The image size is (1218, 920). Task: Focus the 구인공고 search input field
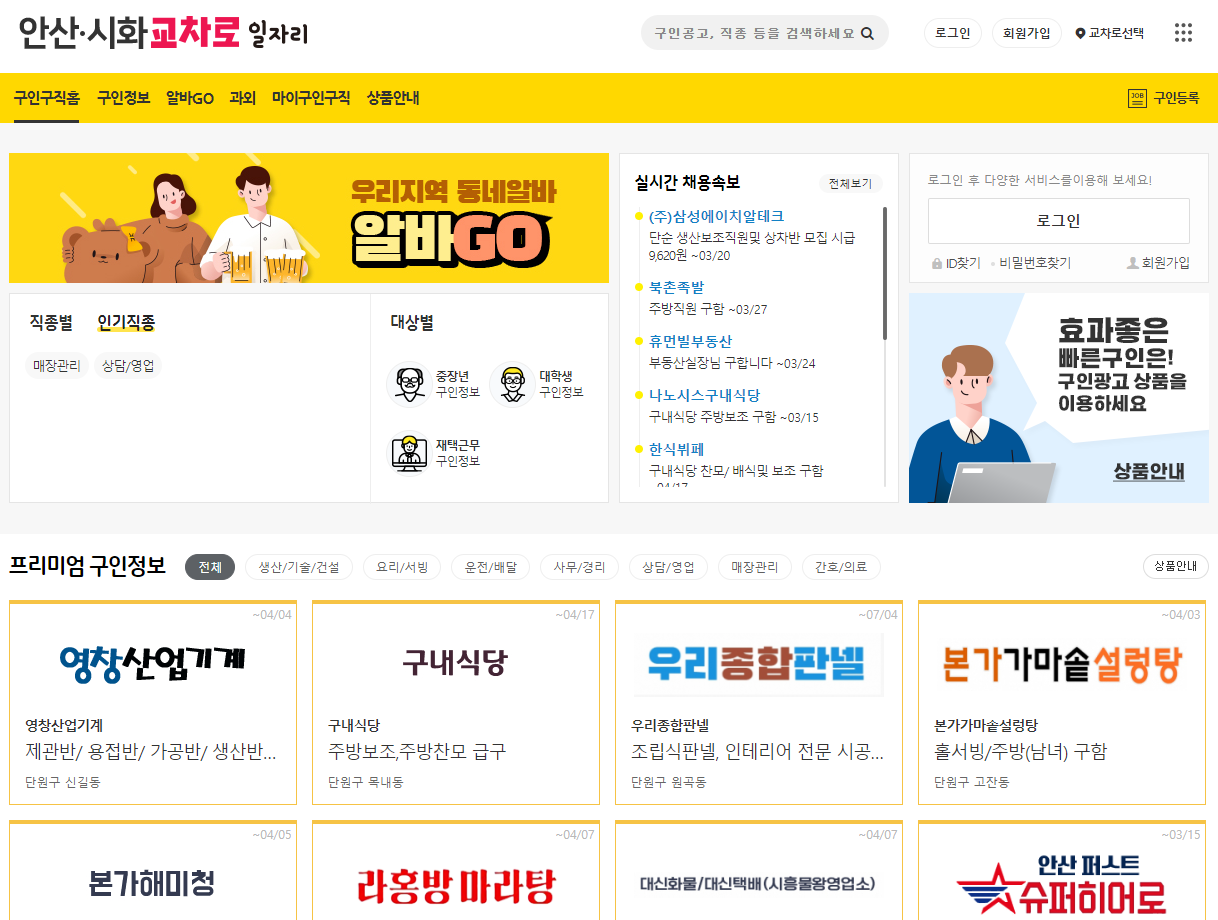pos(754,33)
